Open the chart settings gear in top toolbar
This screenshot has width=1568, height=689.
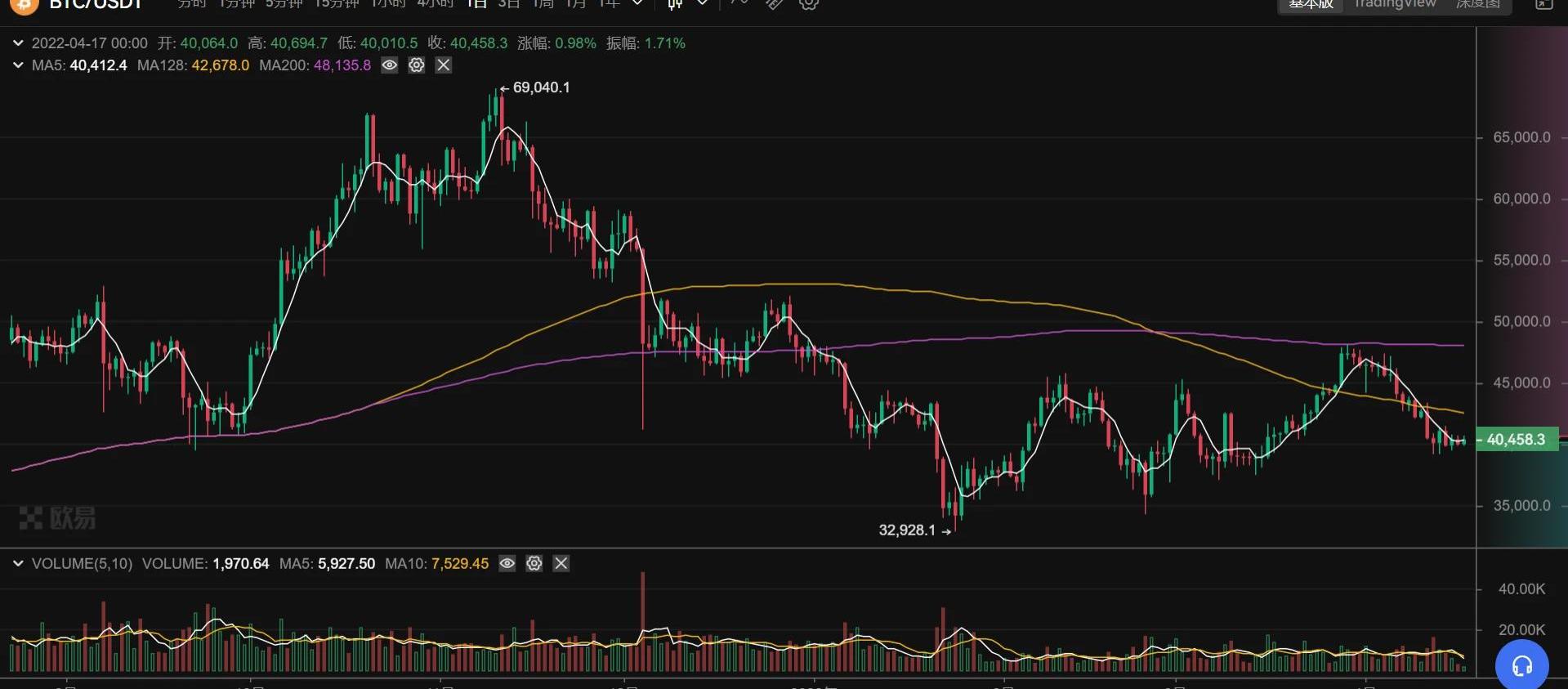tap(808, 4)
